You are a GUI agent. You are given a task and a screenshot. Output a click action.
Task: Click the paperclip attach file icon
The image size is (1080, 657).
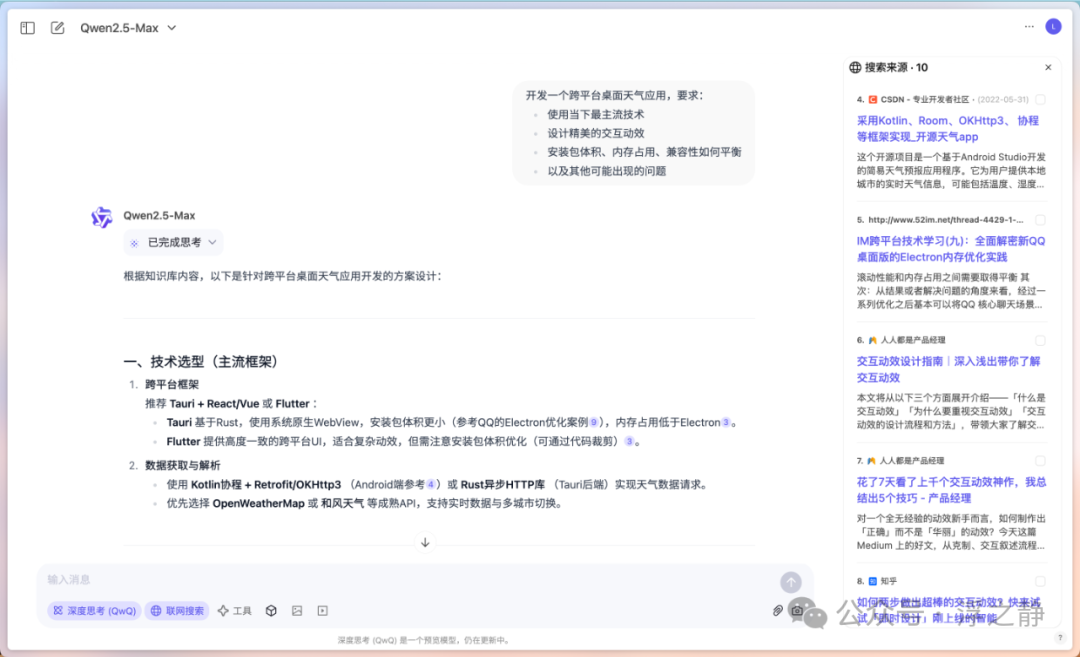pos(778,611)
